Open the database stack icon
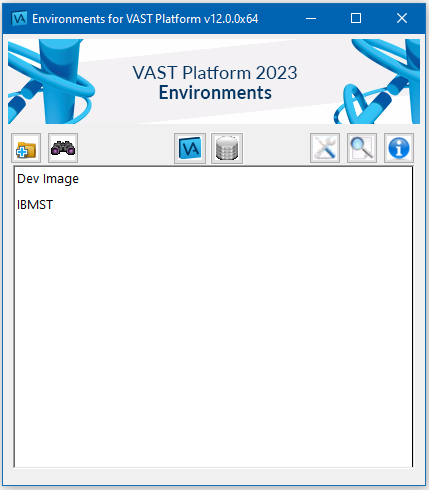Viewport: 429px width, 490px height. 227,148
